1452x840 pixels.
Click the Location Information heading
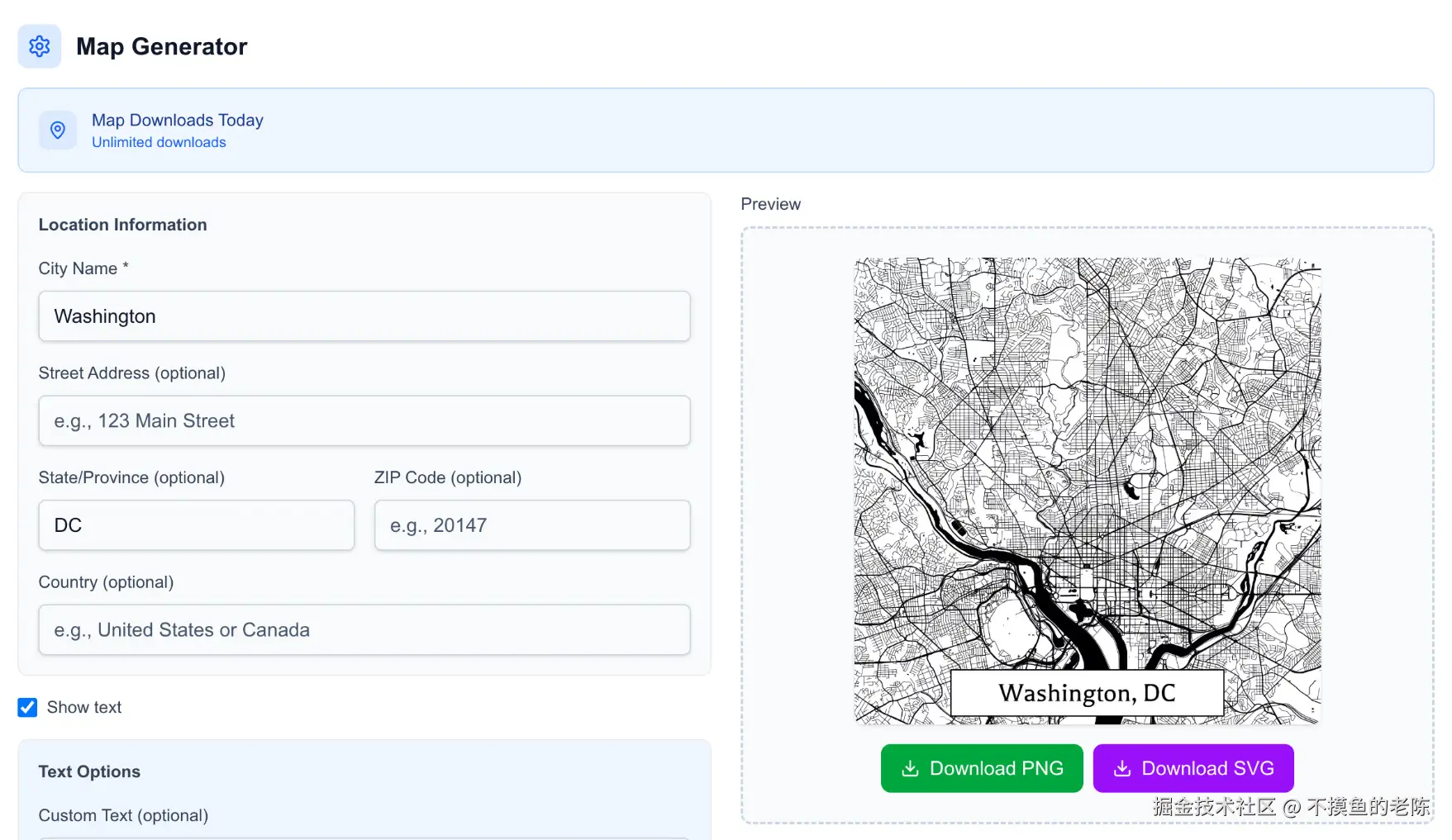pos(123,225)
